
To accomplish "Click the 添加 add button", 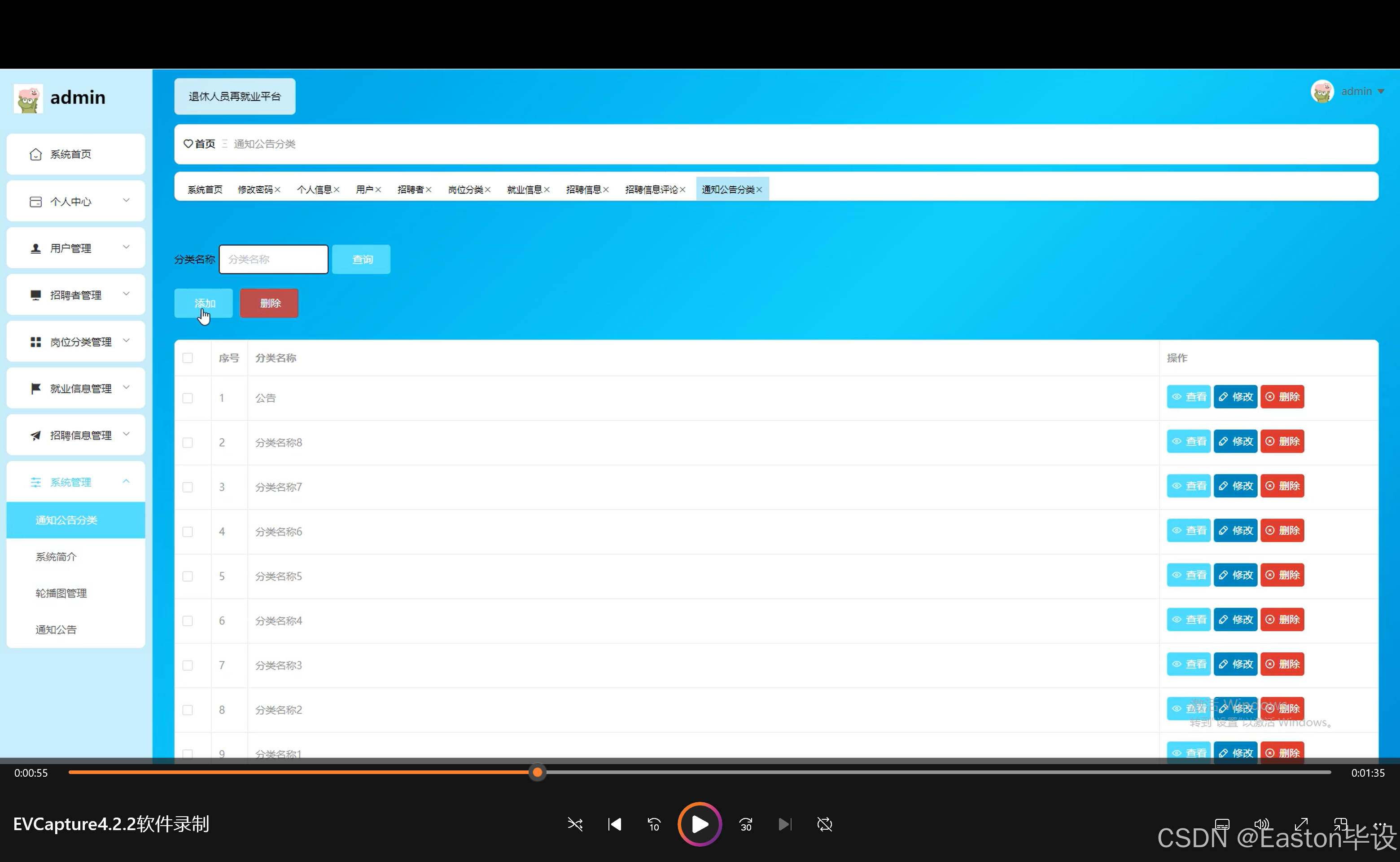I will 203,303.
